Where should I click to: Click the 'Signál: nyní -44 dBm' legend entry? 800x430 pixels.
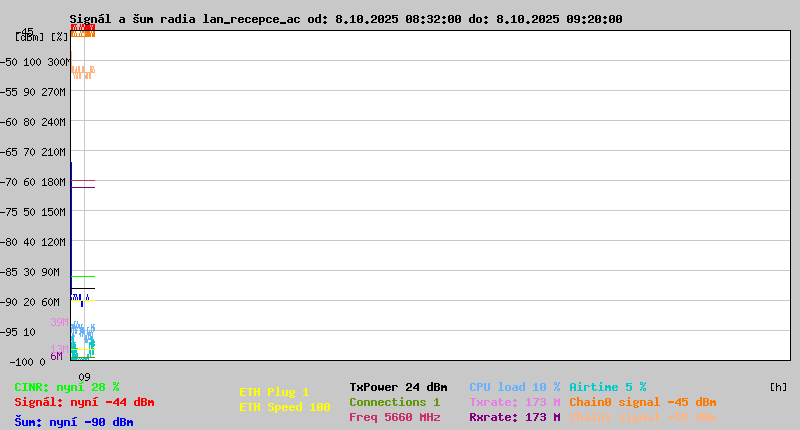point(84,402)
